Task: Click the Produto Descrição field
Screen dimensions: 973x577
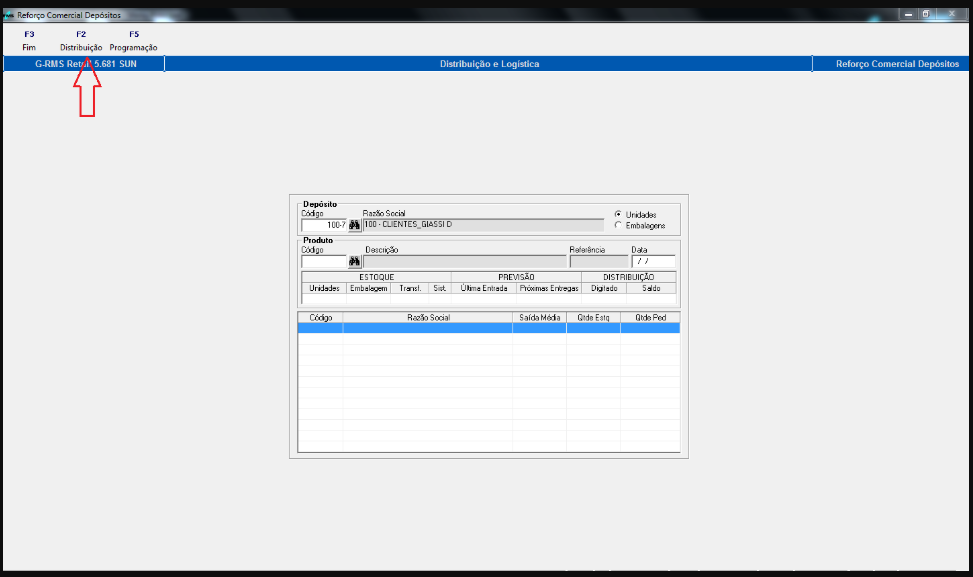Action: click(465, 261)
